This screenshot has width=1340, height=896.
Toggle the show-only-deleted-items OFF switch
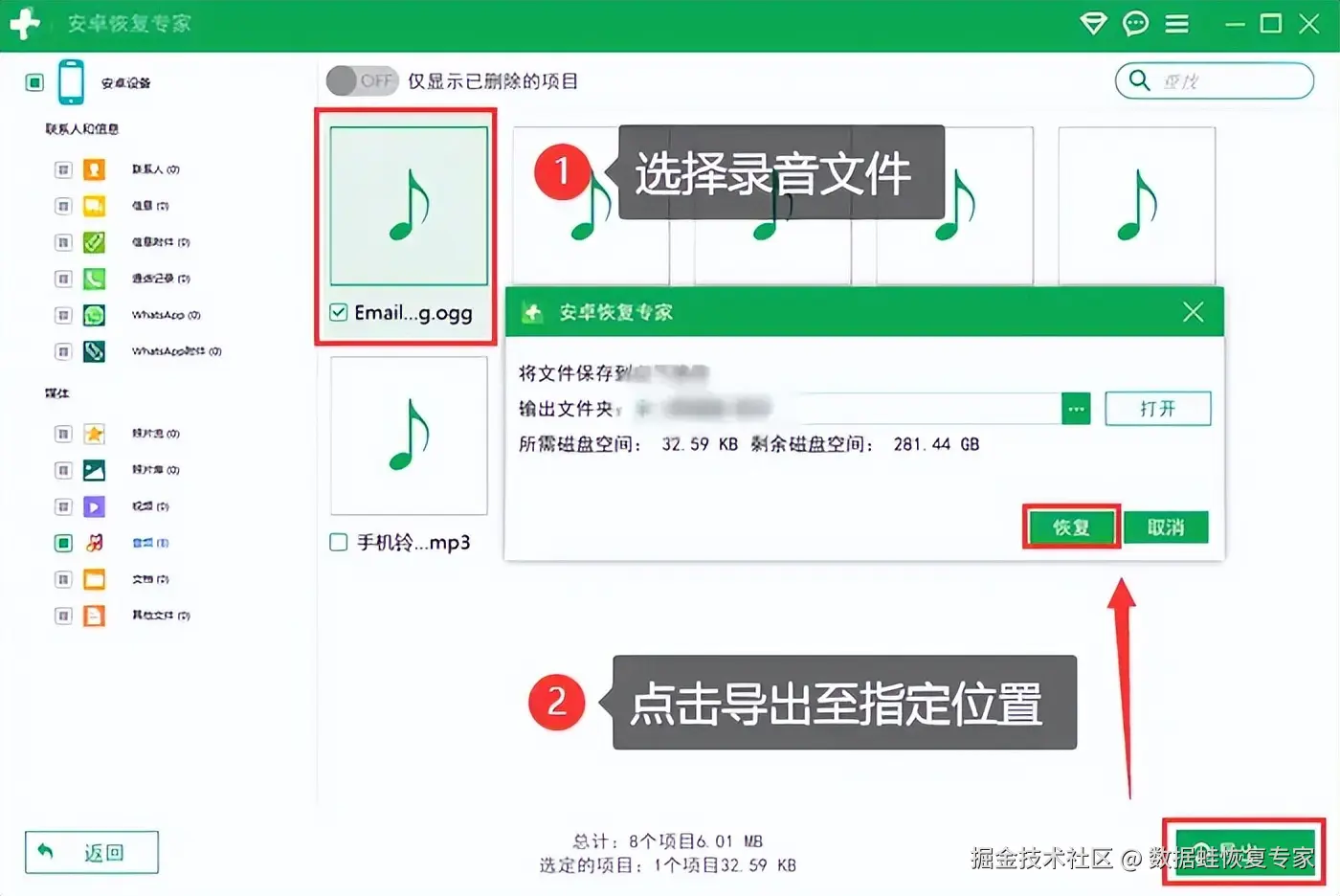coord(362,81)
